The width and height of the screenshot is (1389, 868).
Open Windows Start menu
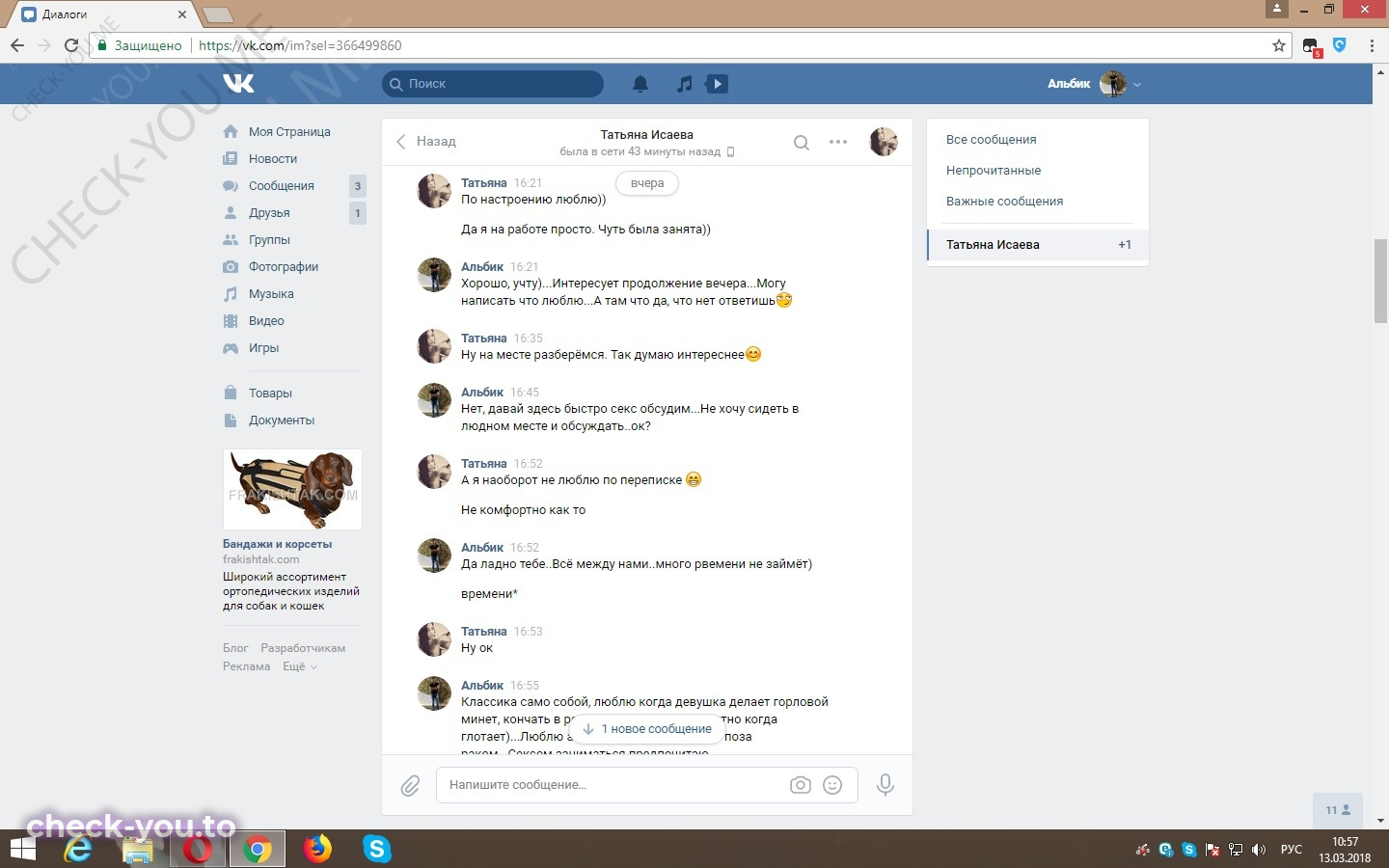pyautogui.click(x=22, y=849)
